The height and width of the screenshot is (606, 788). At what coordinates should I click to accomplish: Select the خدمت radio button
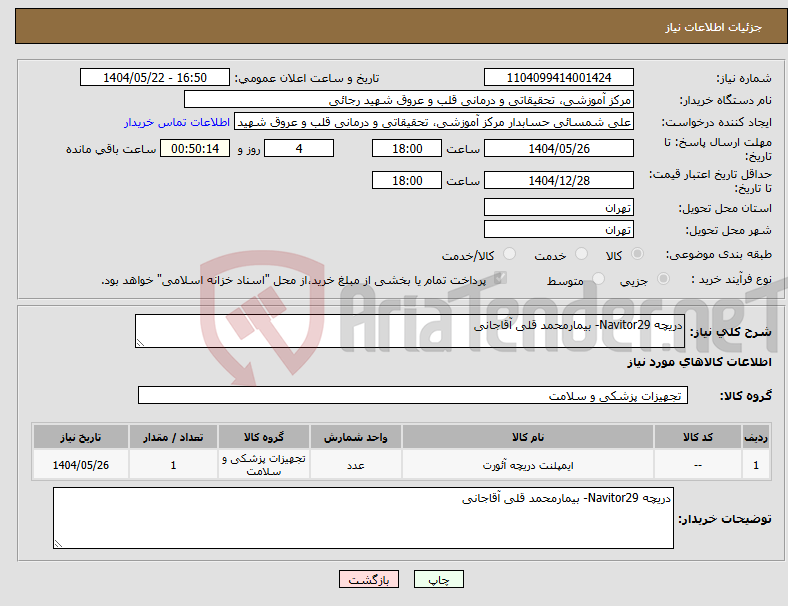tap(581, 254)
